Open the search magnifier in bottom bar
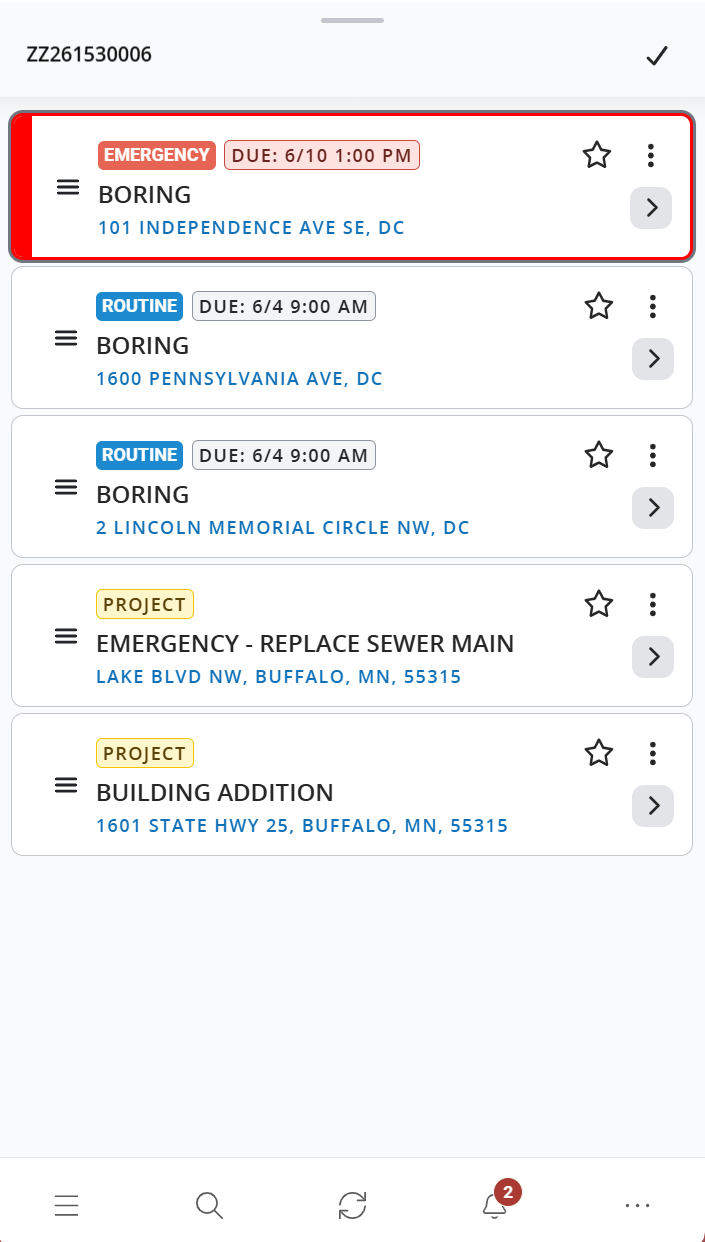Image resolution: width=705 pixels, height=1242 pixels. (x=209, y=1205)
